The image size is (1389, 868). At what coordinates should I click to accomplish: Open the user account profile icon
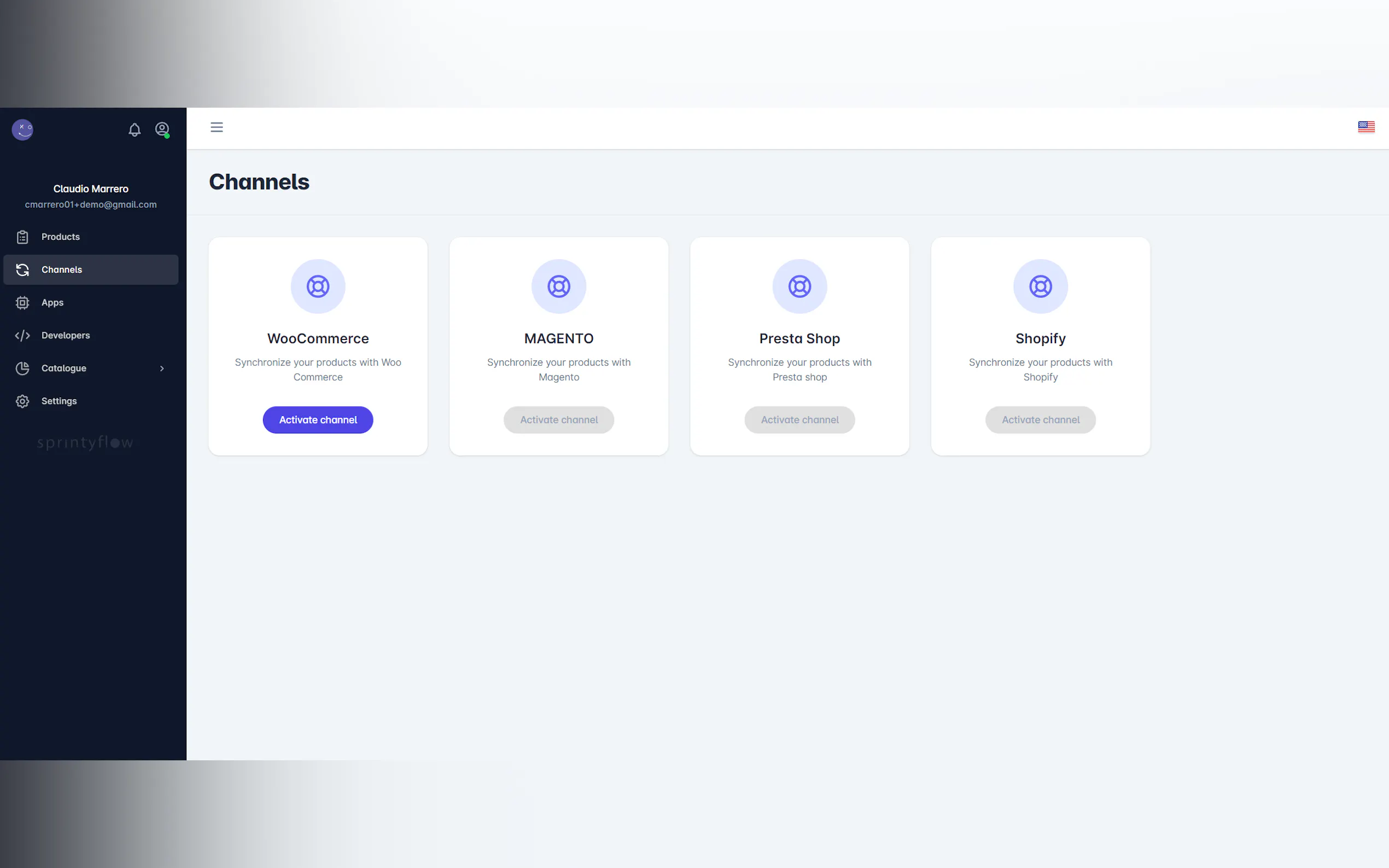162,128
